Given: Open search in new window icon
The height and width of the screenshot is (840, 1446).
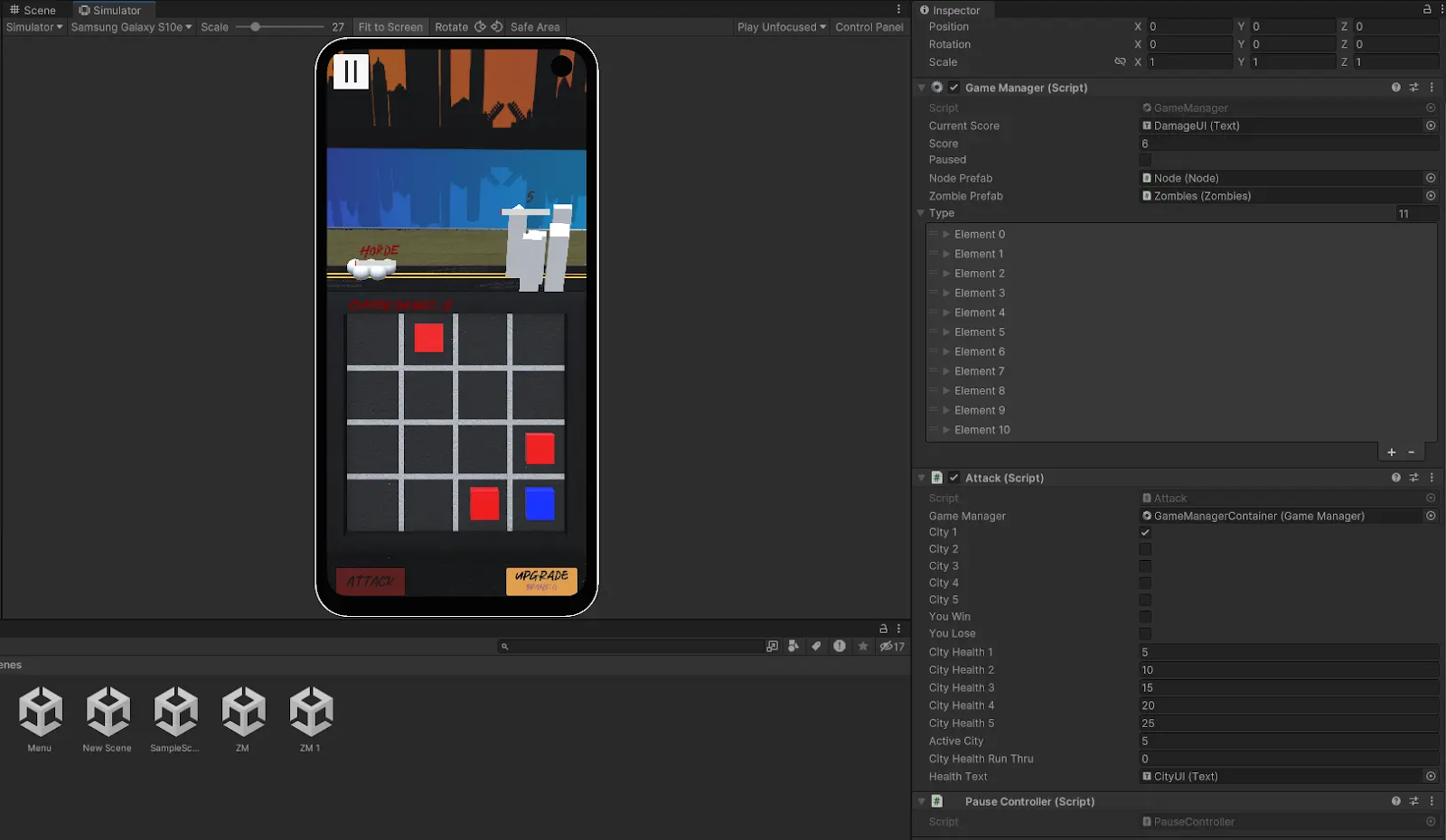Looking at the screenshot, I should point(772,646).
